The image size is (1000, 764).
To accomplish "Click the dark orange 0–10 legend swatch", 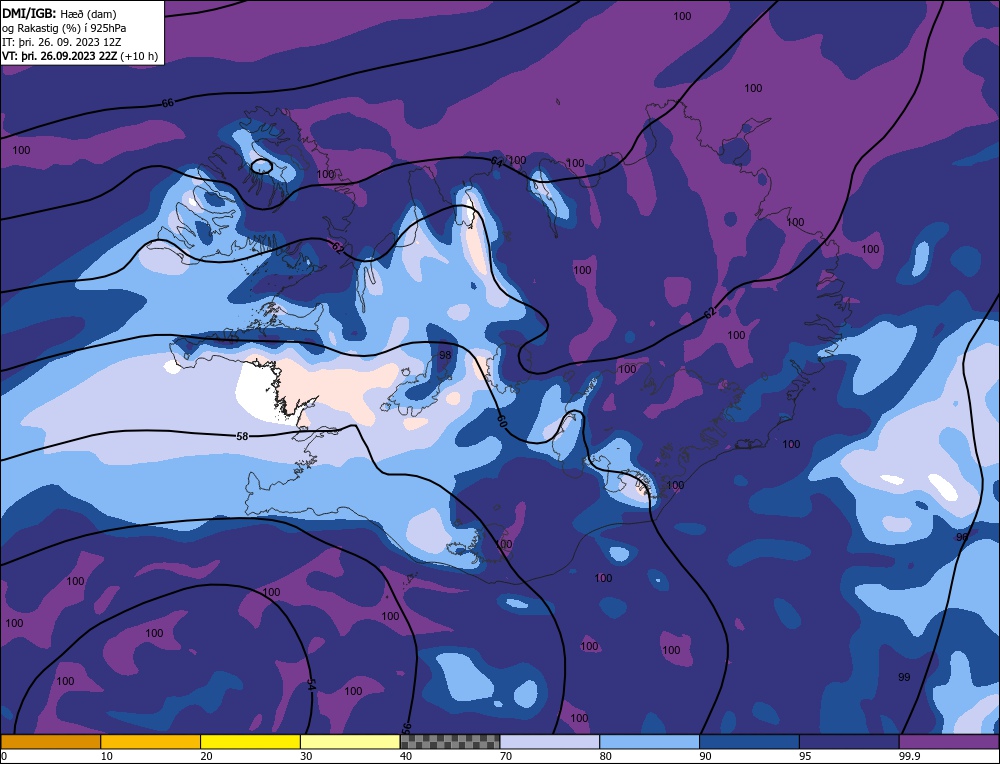I will pyautogui.click(x=50, y=741).
